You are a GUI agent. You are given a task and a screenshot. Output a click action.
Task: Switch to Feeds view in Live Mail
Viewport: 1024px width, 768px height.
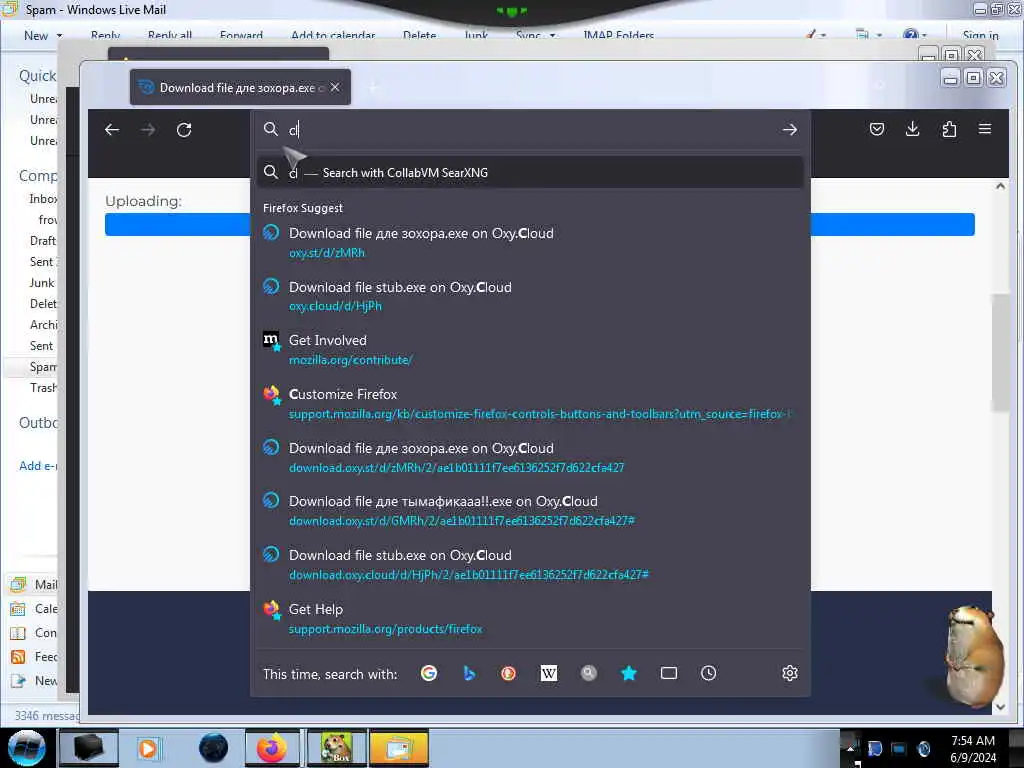34,657
